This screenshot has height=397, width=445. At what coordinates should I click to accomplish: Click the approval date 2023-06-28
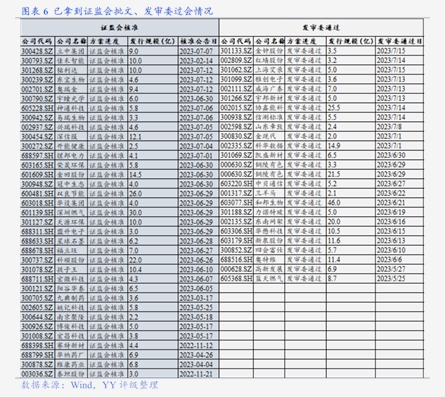coord(196,241)
